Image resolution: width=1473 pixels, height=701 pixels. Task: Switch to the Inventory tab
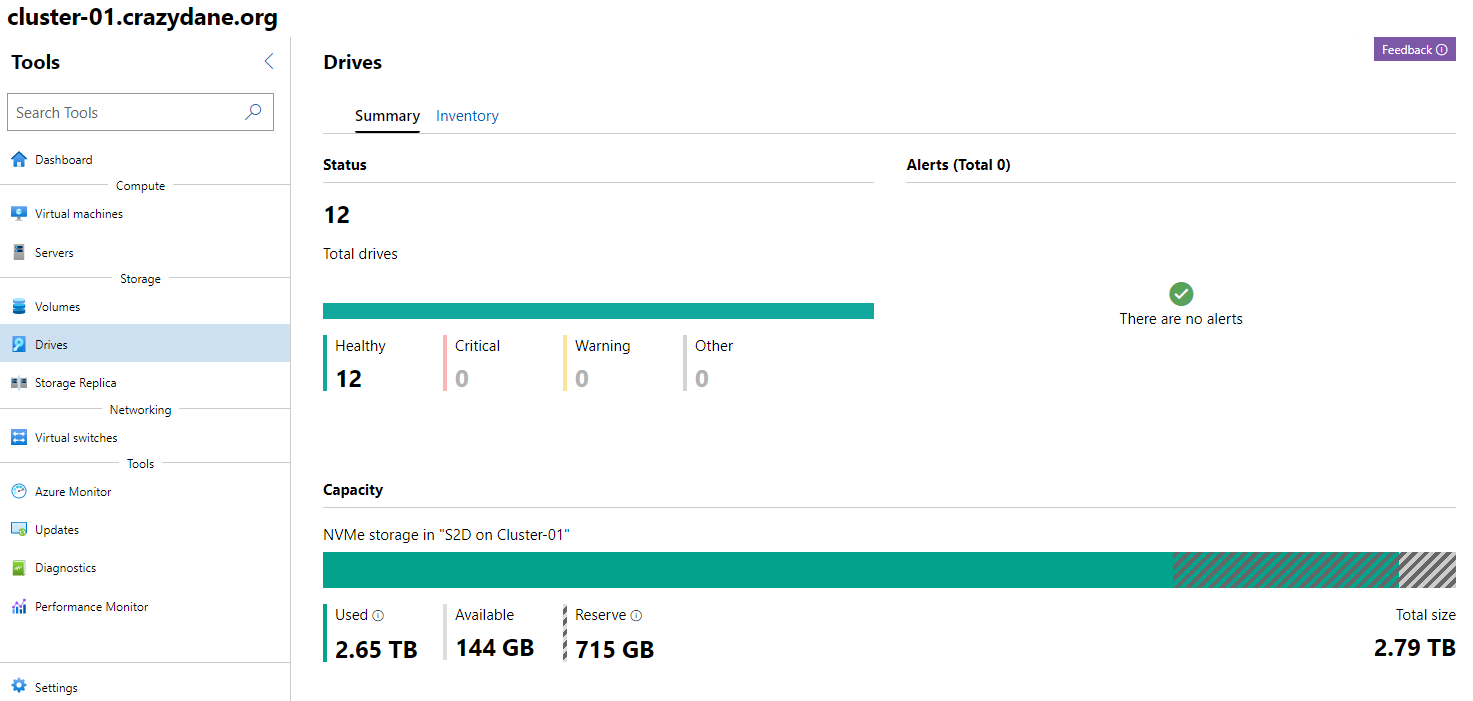[x=467, y=116]
